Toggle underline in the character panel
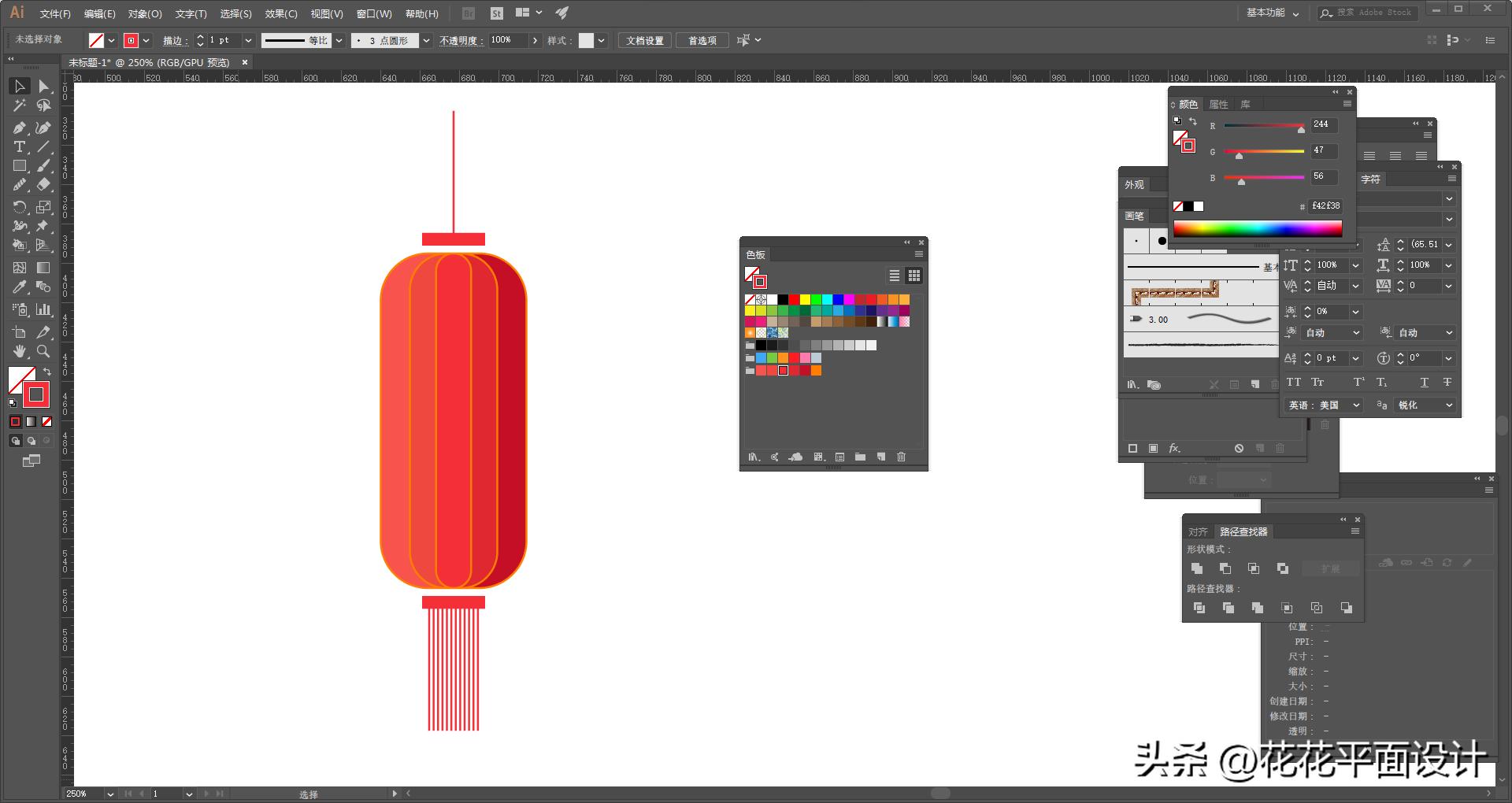Image resolution: width=1512 pixels, height=803 pixels. pos(1424,383)
